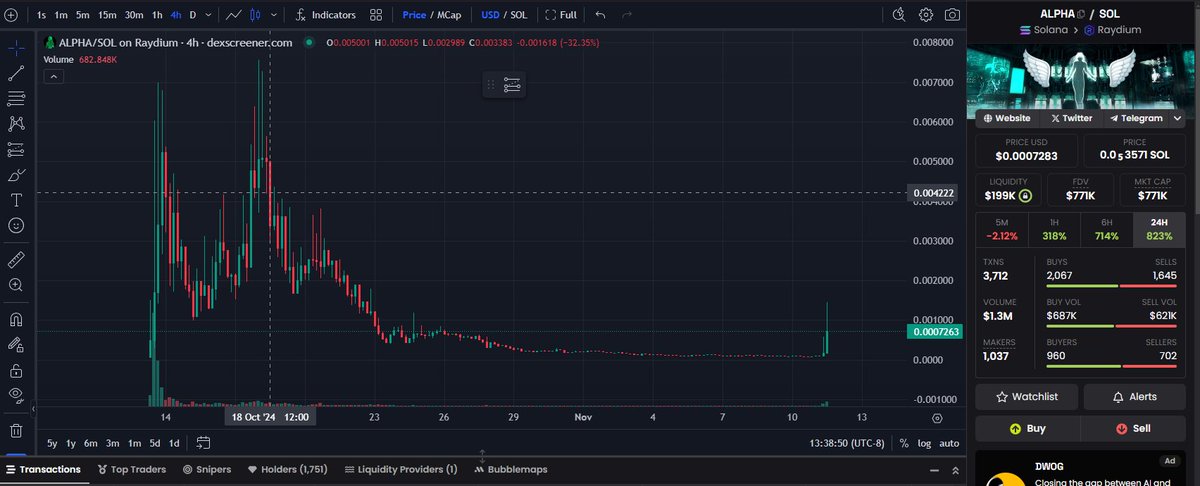The width and height of the screenshot is (1200, 486).
Task: Switch to candlestick chart style
Action: 257,15
